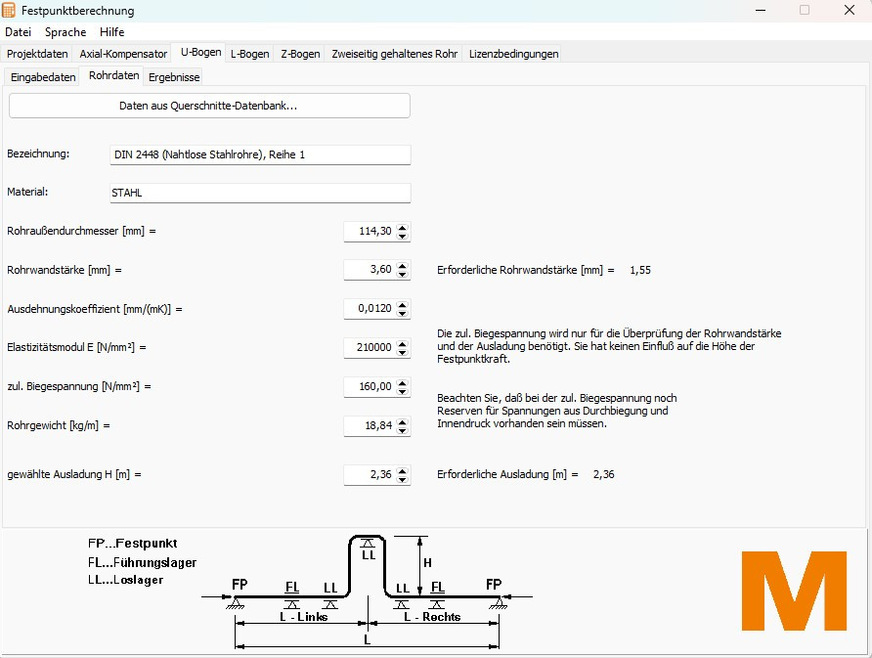Viewport: 872px width, 658px height.
Task: Switch to the Axial-Kompensator tab
Action: (x=123, y=54)
